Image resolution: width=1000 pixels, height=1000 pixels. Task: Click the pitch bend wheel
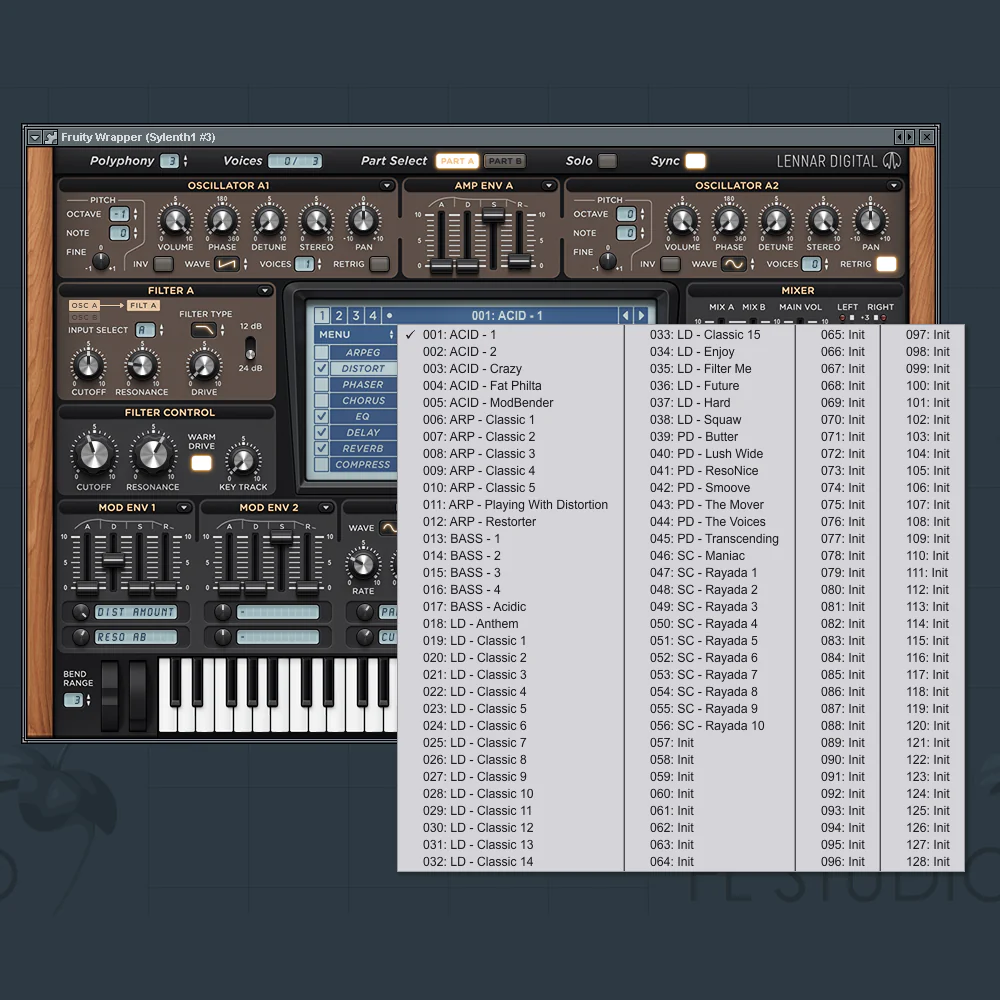tap(110, 695)
